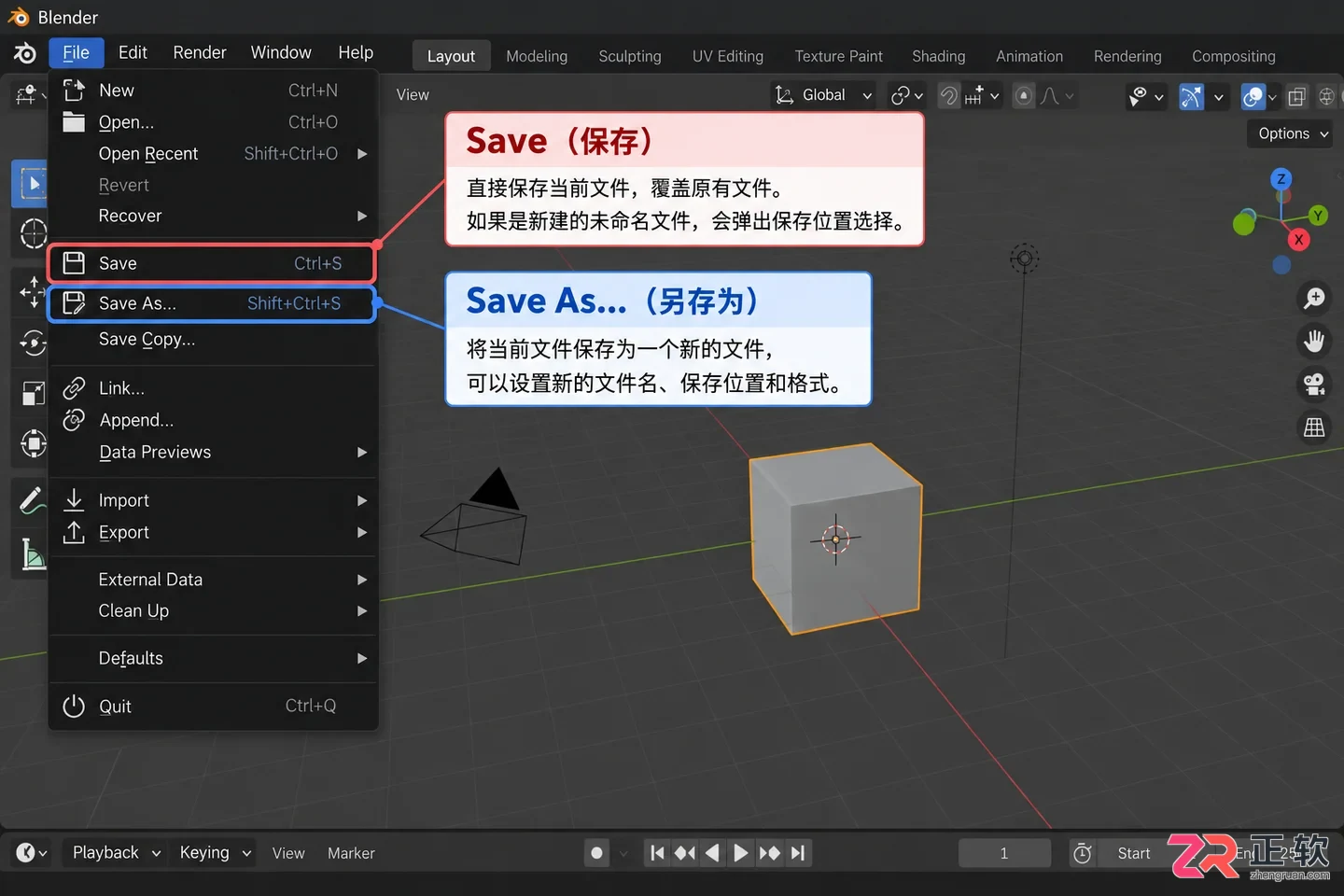
Task: Select the Annotate pencil tool
Action: pos(32,500)
